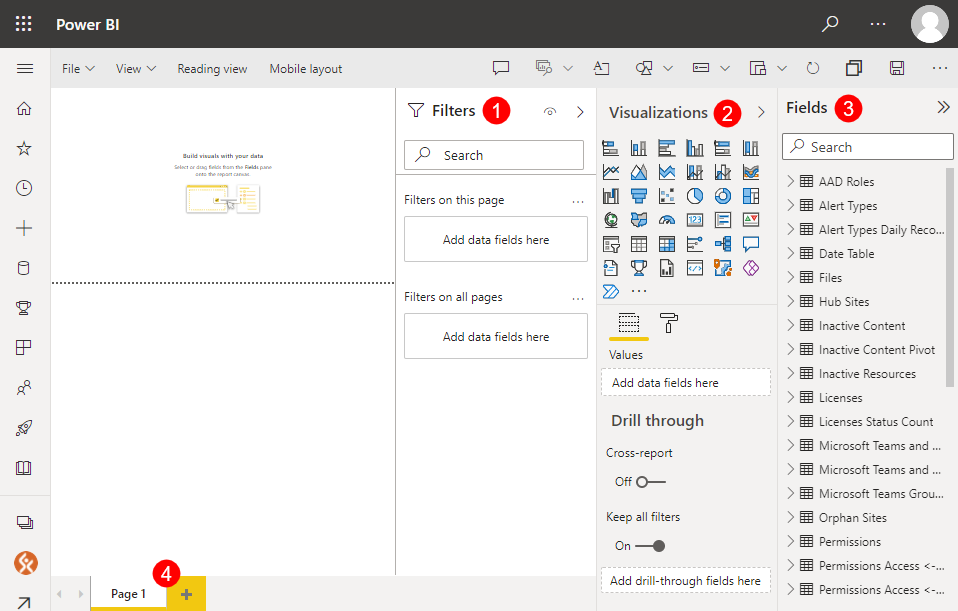Select the slicer visualization

pyautogui.click(x=611, y=244)
